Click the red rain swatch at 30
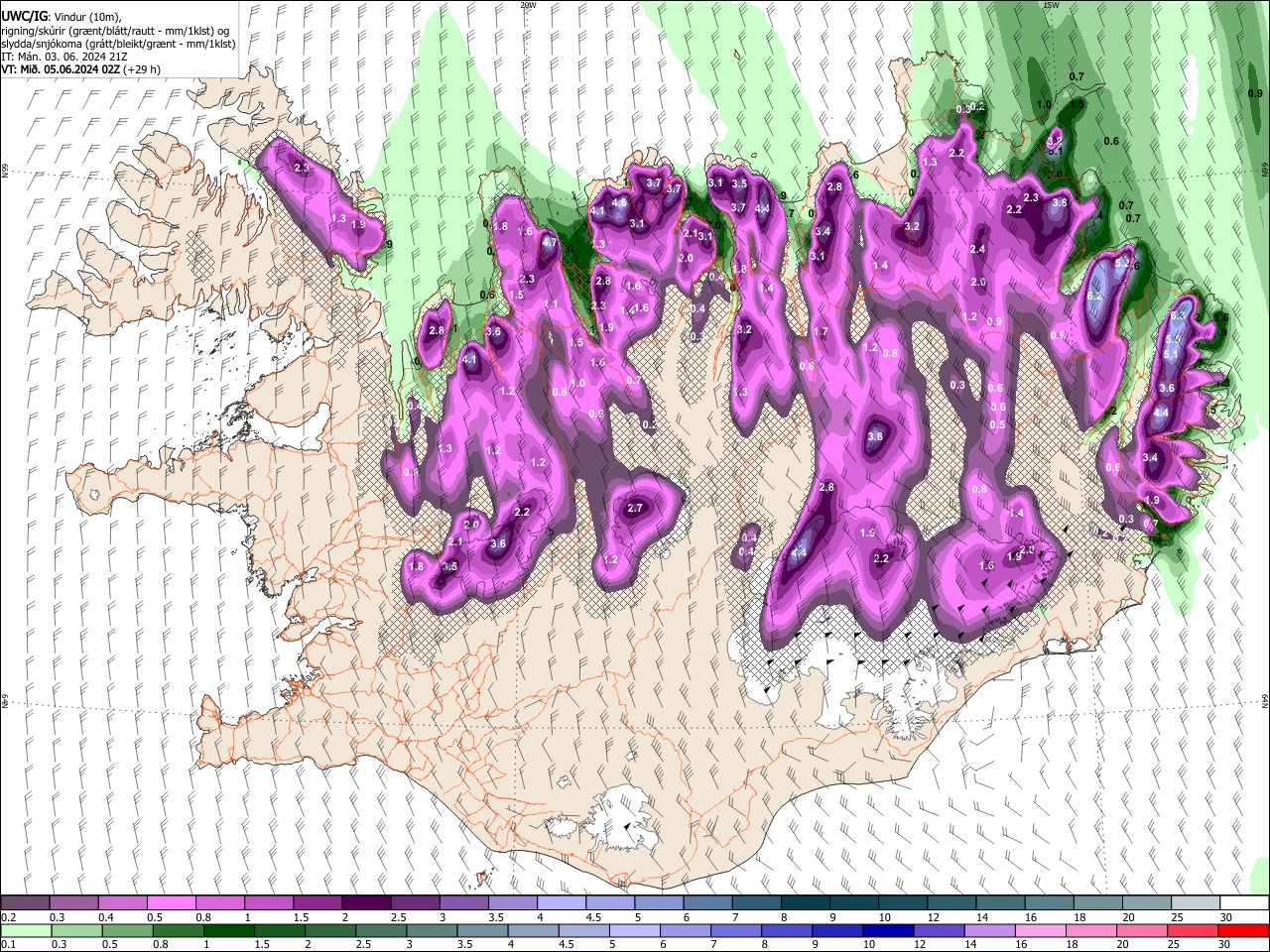Viewport: 1270px width, 952px height. 1243,930
